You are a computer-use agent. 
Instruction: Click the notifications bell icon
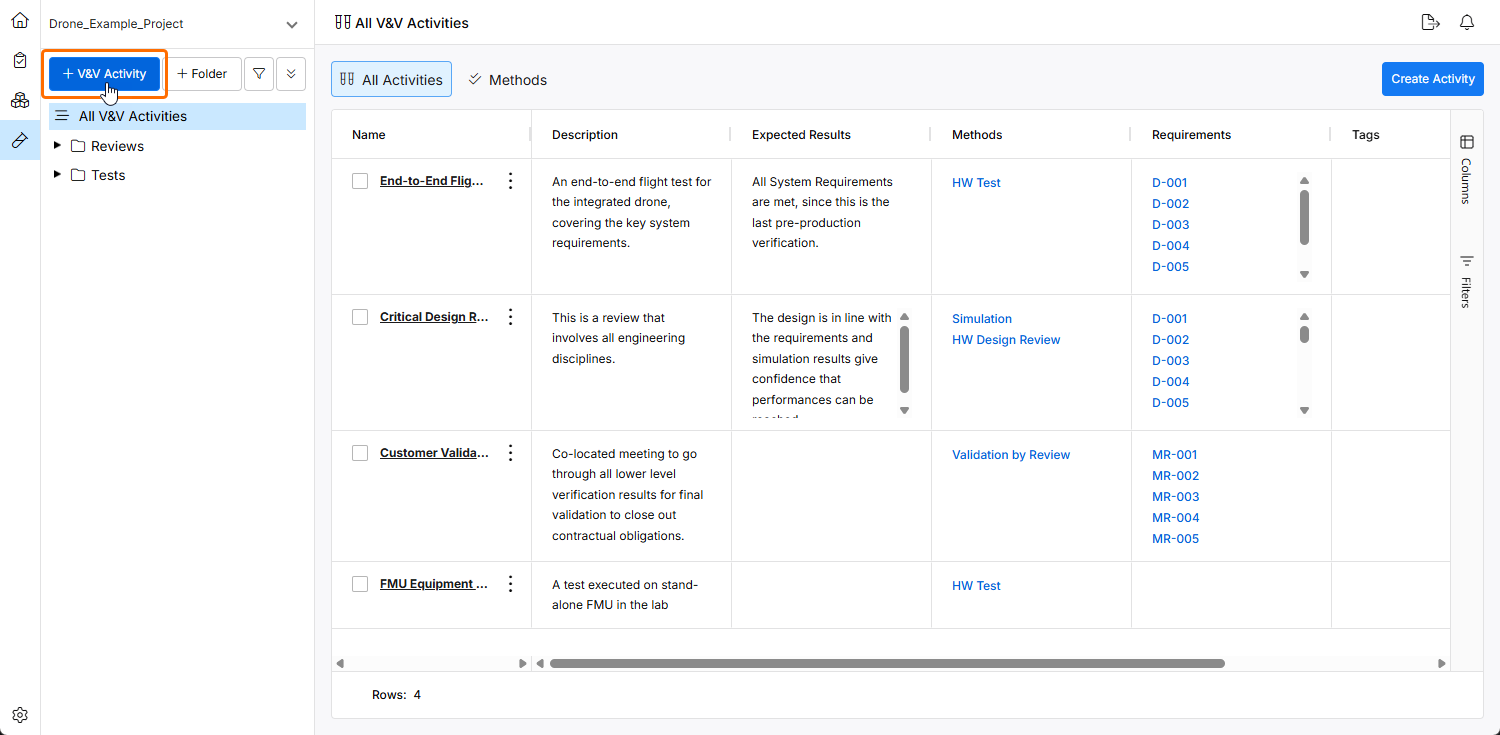(1467, 22)
